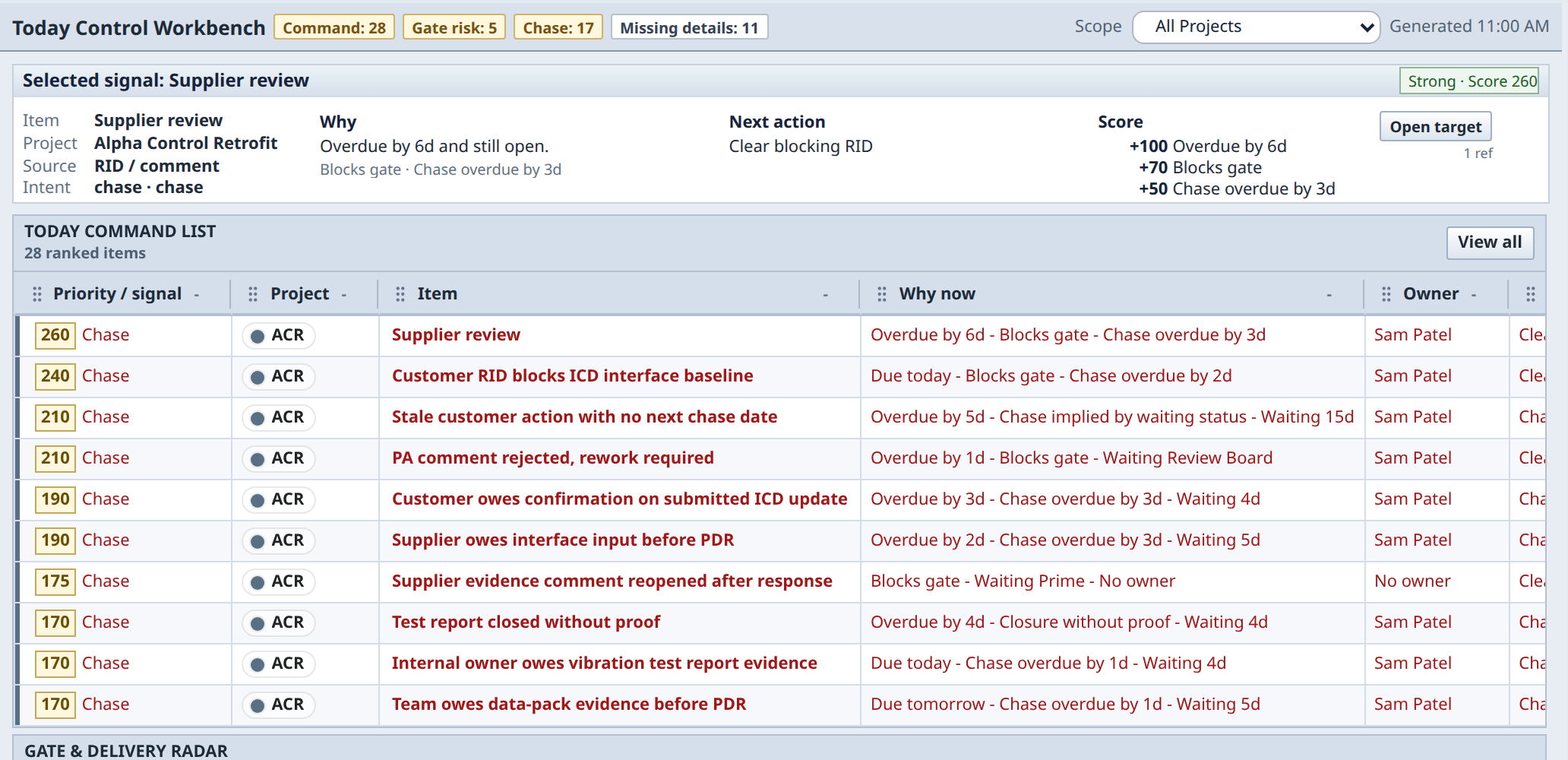
Task: Click the Open target button
Action: tap(1435, 127)
